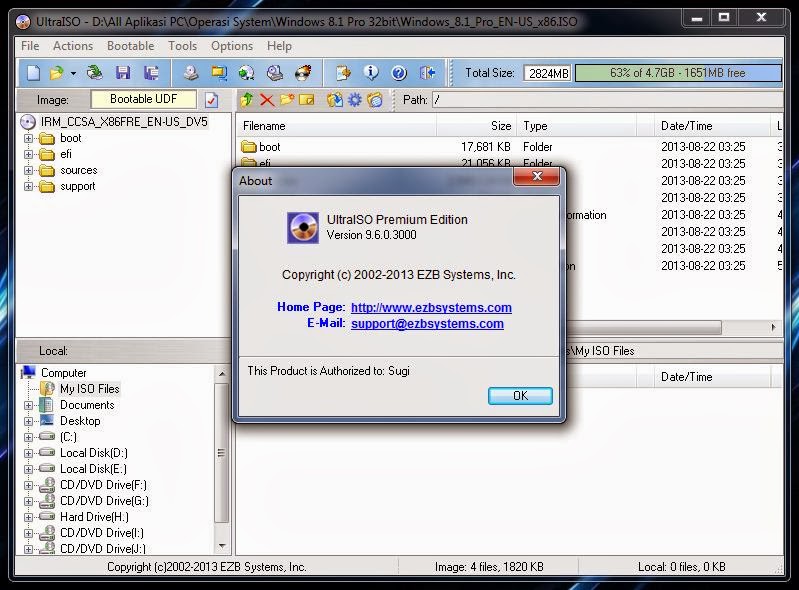799x590 pixels.
Task: Click the Exit door icon
Action: pyautogui.click(x=427, y=73)
